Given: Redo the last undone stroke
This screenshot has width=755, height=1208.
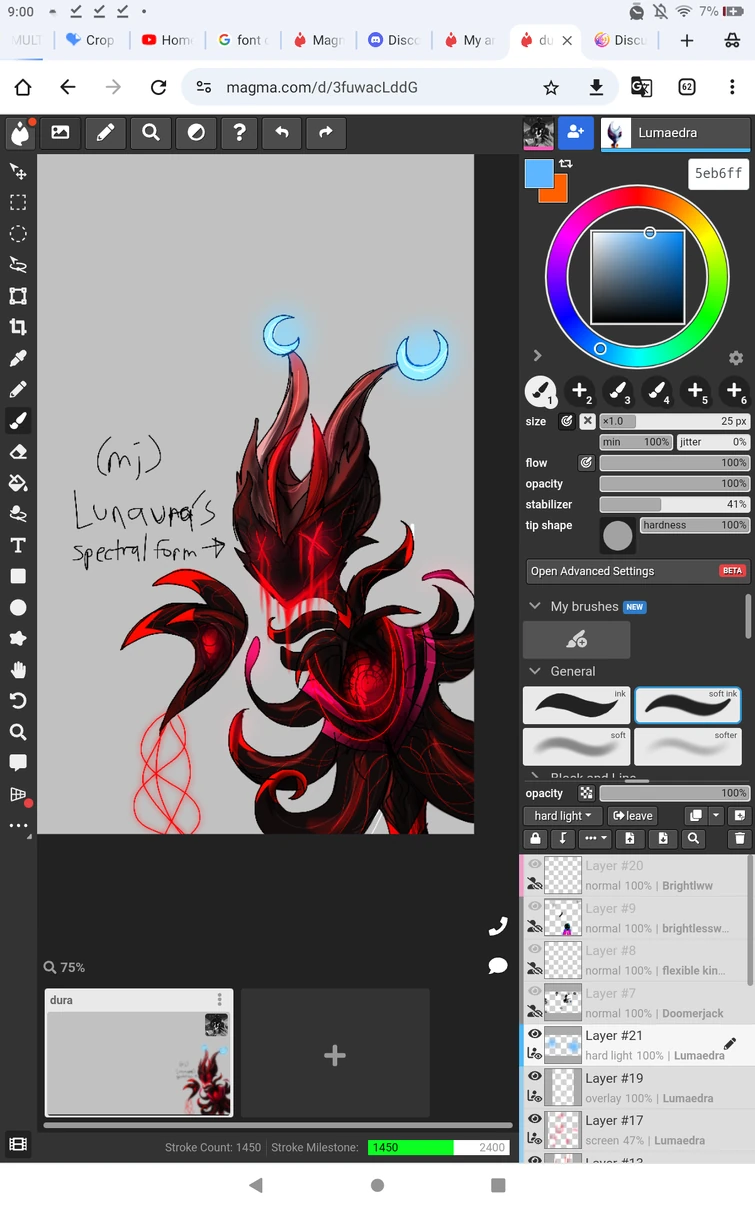Looking at the screenshot, I should pyautogui.click(x=326, y=133).
